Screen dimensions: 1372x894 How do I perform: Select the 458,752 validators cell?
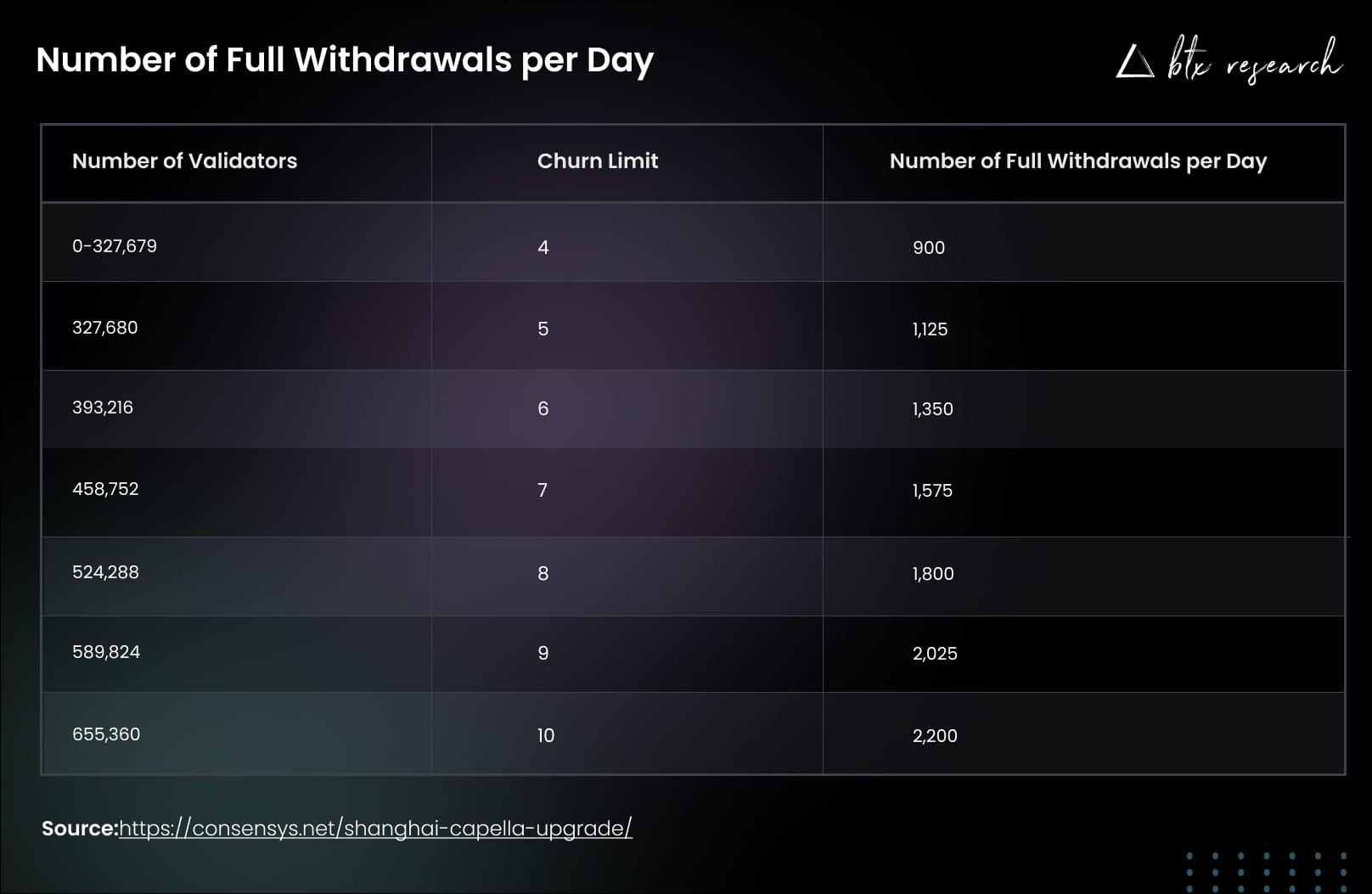point(105,489)
